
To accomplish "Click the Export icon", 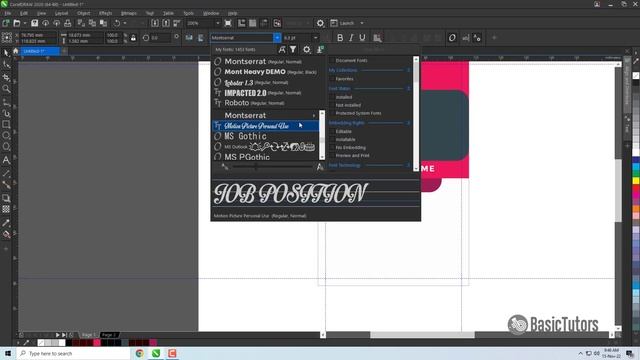I will 166,23.
